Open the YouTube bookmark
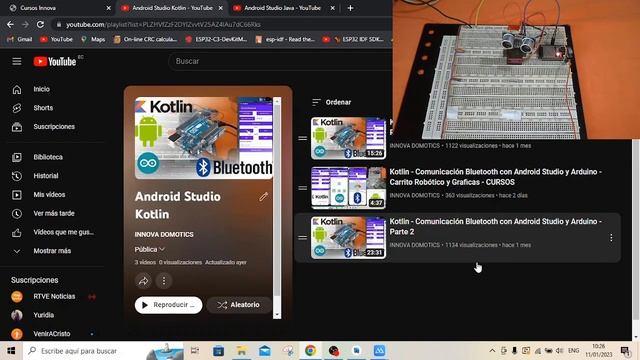 (56, 39)
